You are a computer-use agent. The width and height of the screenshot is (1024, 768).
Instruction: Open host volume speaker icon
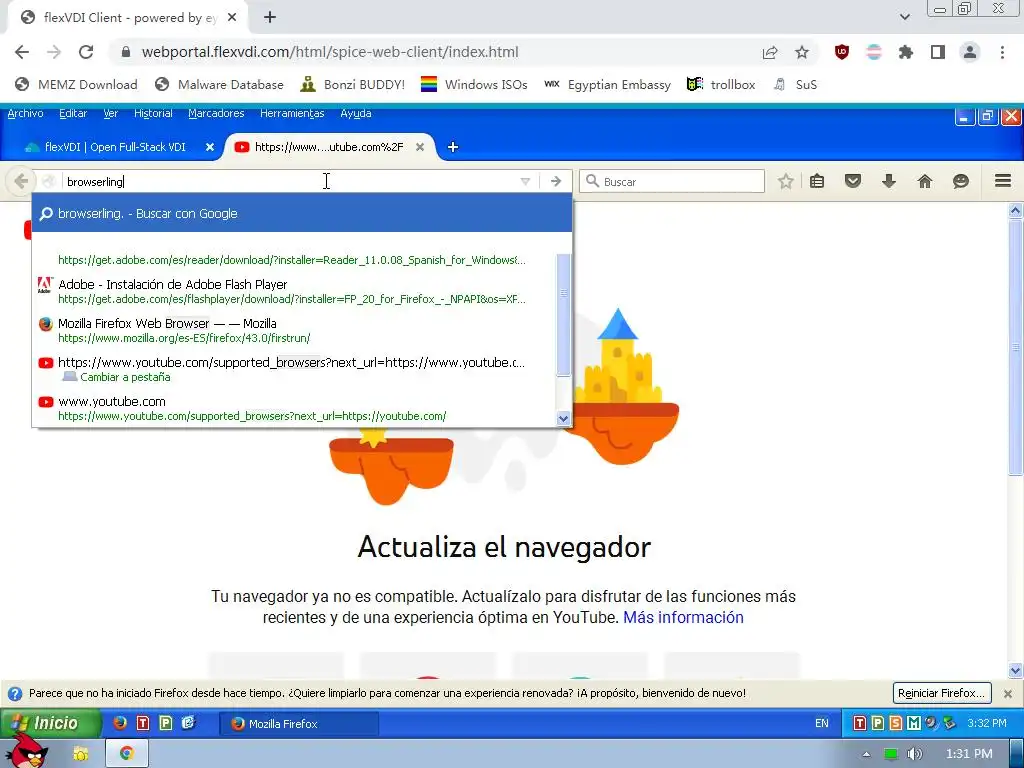[x=914, y=754]
